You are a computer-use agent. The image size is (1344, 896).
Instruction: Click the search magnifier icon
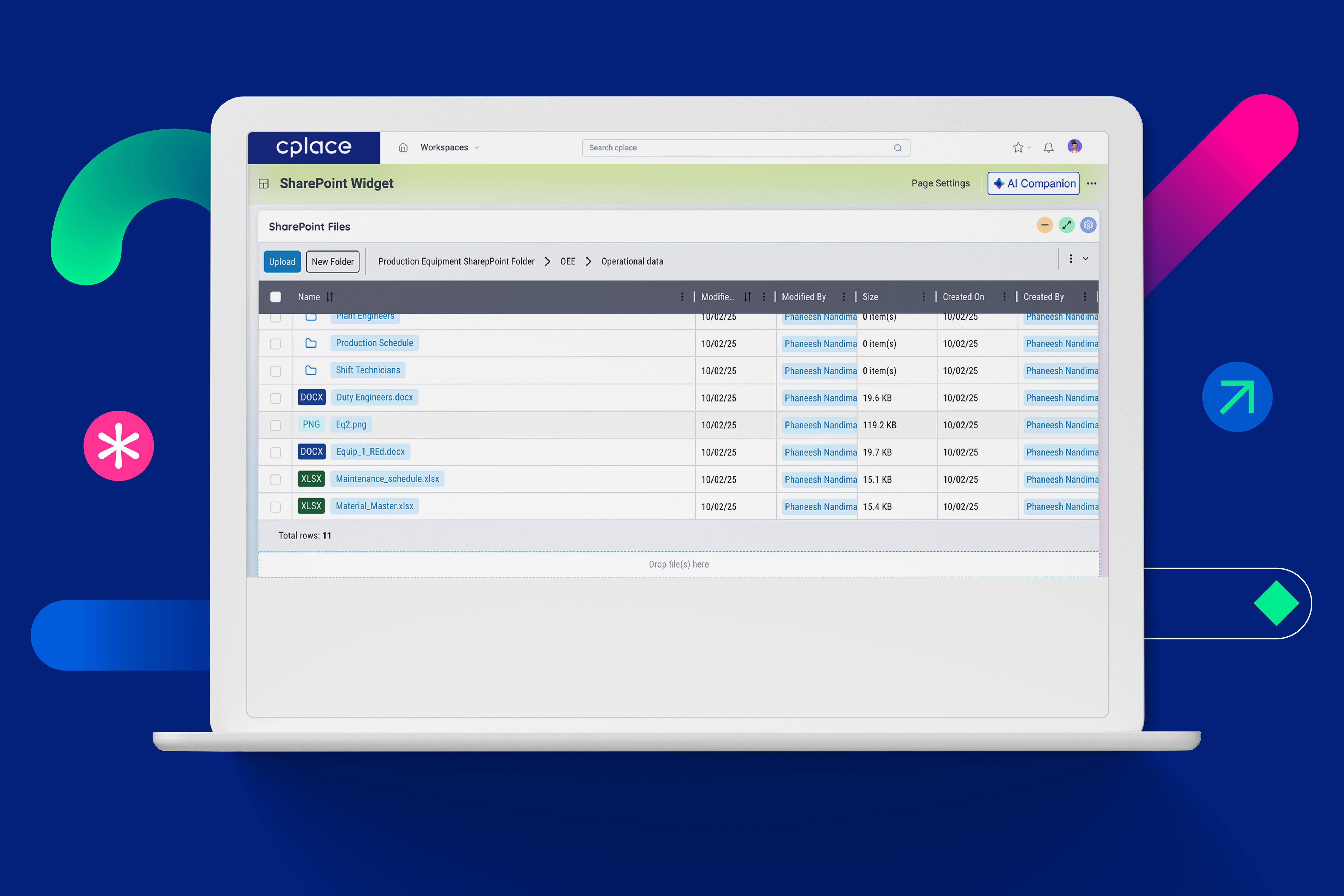[x=898, y=148]
